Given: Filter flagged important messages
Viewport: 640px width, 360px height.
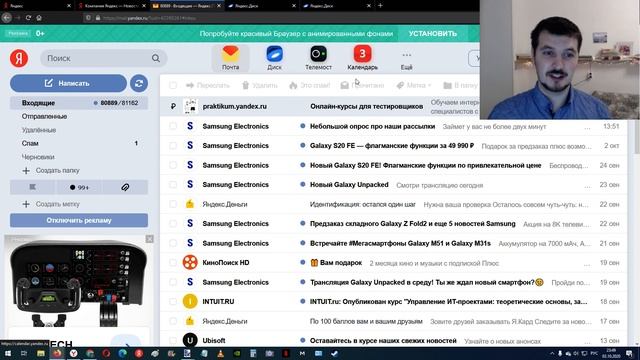Looking at the screenshot, I should pyautogui.click(x=33, y=187).
